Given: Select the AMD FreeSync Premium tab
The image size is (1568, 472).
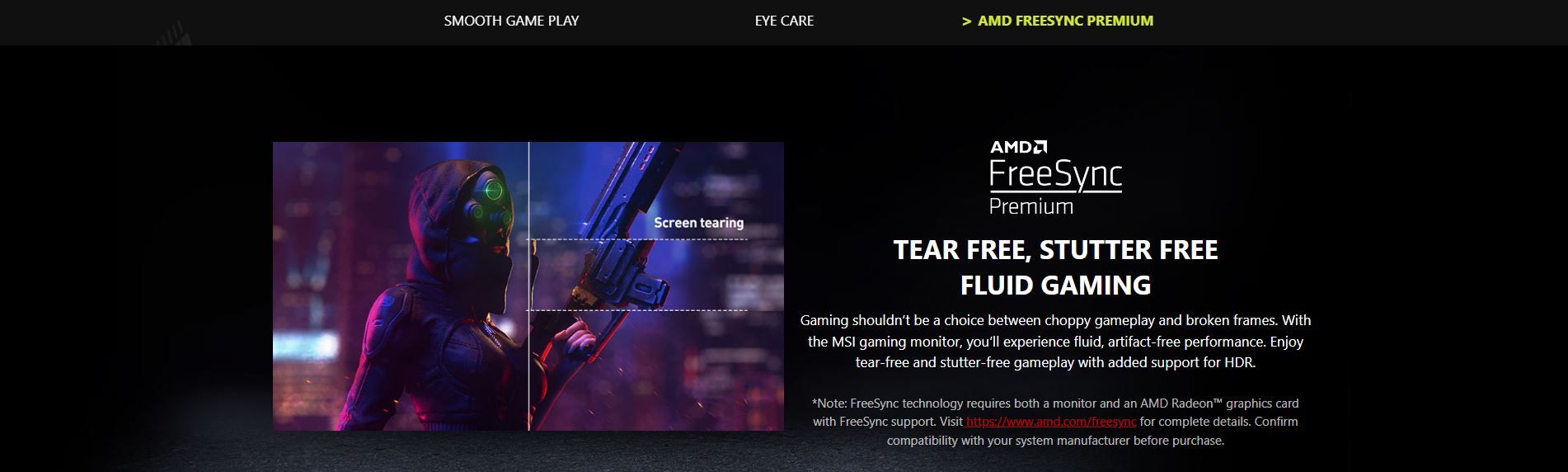Looking at the screenshot, I should (x=1065, y=21).
